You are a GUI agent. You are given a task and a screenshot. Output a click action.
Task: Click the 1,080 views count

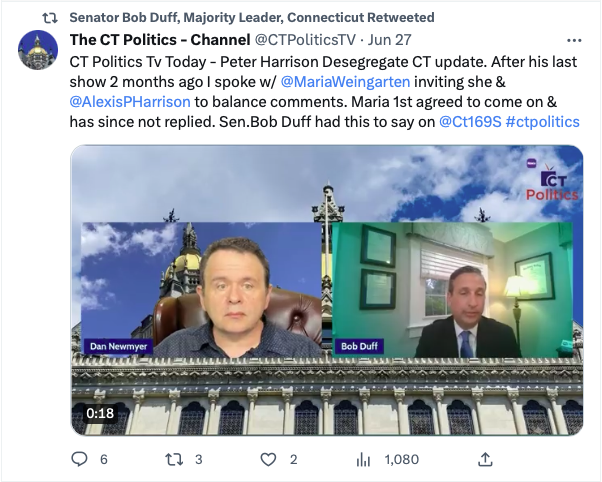401,459
